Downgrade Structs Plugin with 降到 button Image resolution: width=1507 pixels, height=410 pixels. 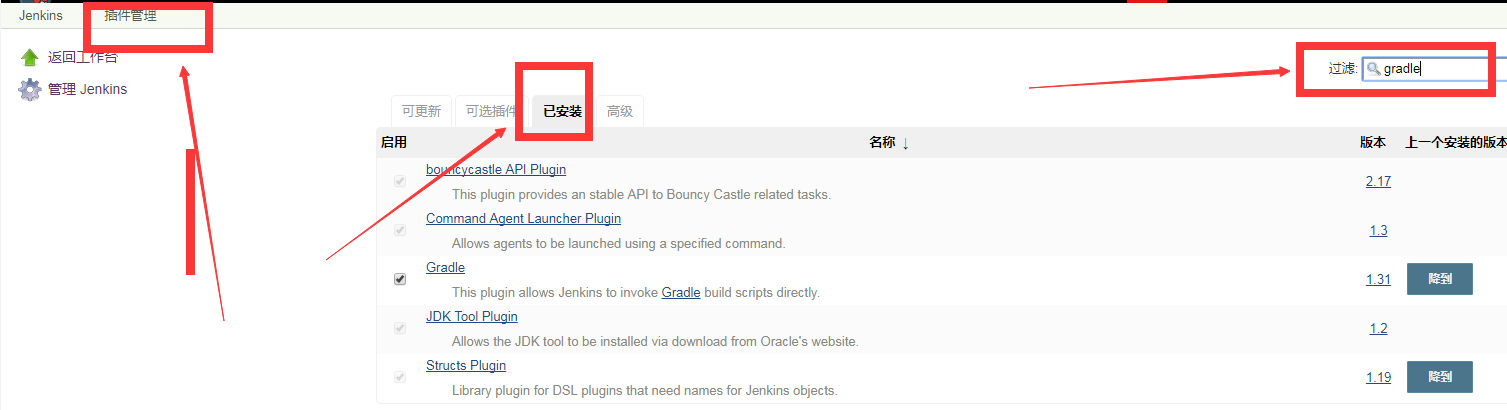(x=1440, y=377)
